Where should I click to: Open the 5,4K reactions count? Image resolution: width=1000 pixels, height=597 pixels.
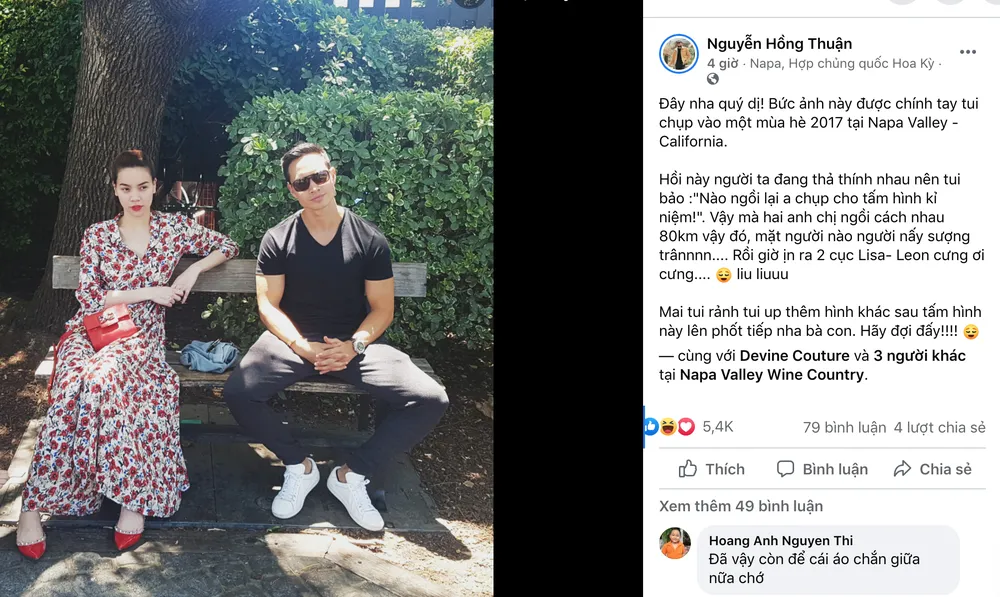point(718,427)
